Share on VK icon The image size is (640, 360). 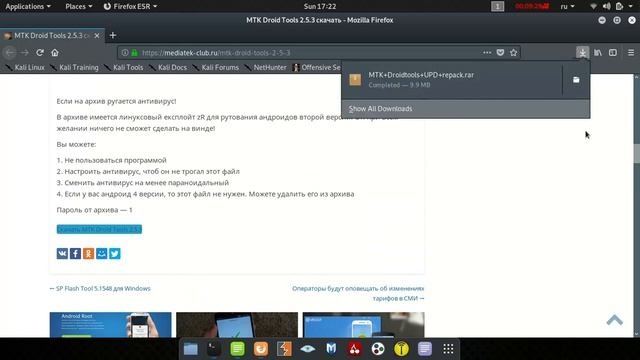pos(62,253)
